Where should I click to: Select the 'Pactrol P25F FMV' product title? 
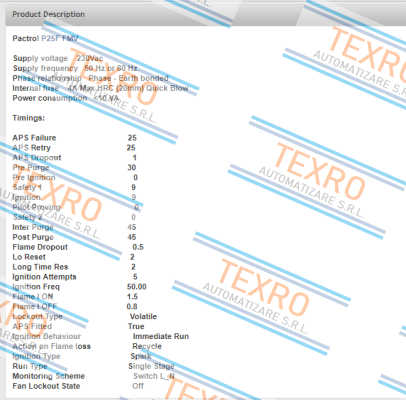pos(45,38)
